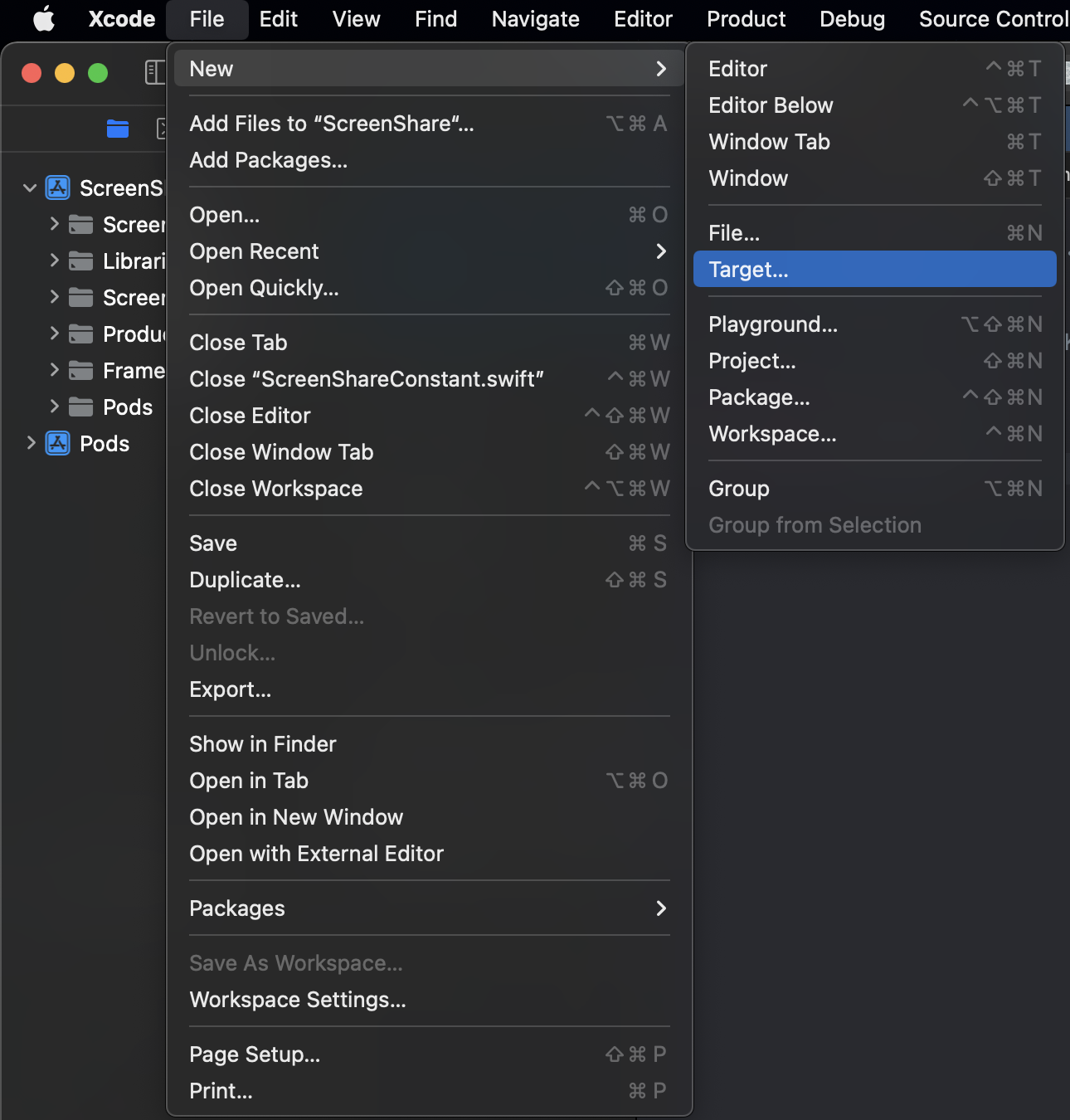This screenshot has width=1070, height=1120.
Task: Expand the Pods folder group
Action: tap(54, 407)
